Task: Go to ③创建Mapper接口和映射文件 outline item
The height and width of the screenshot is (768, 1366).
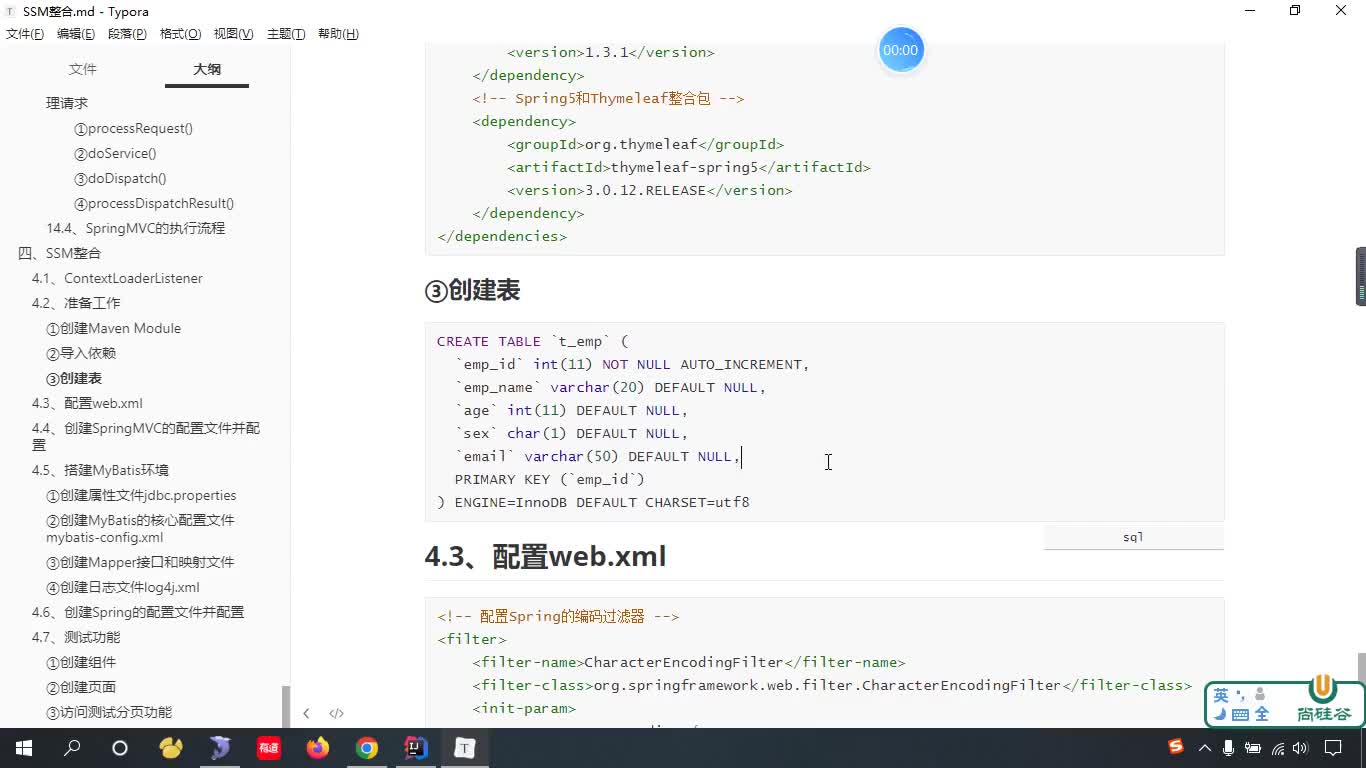Action: 140,562
